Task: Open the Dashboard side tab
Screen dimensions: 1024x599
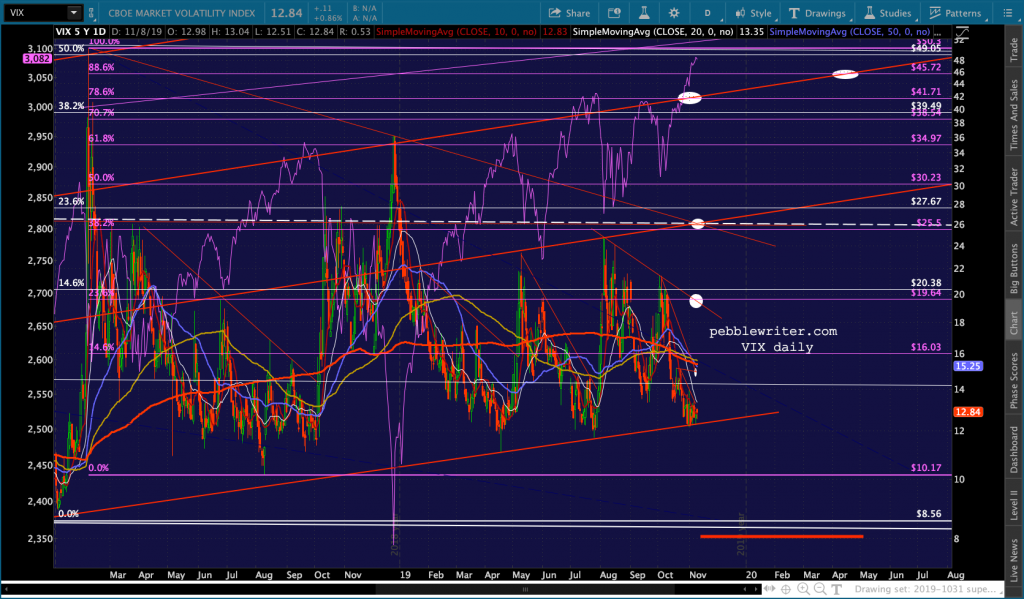Action: tap(1013, 446)
